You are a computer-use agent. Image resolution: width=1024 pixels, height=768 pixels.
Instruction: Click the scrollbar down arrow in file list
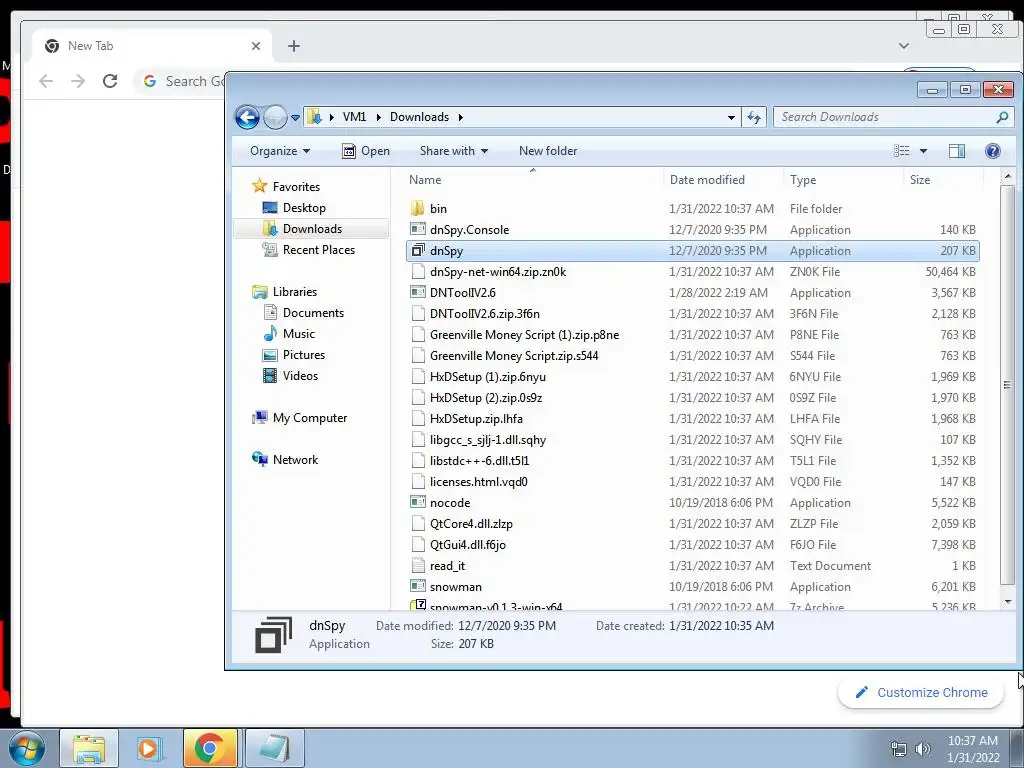[x=1008, y=601]
